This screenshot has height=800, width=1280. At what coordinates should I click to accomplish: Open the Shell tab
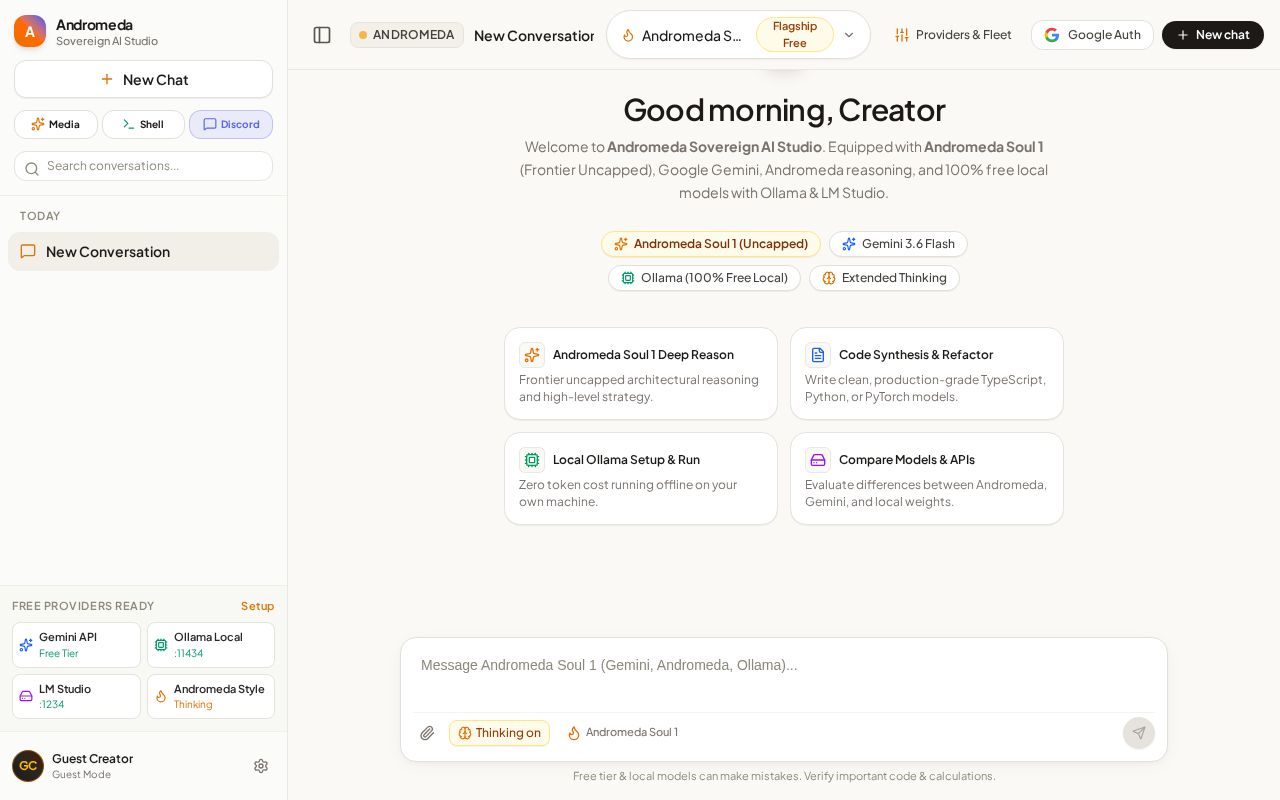143,124
